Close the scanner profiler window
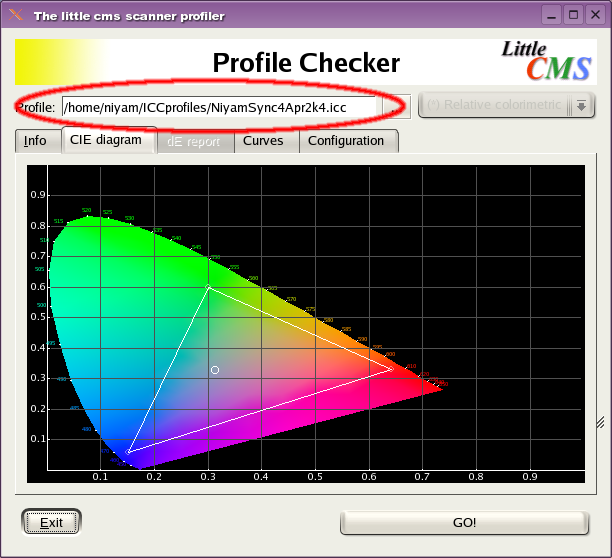612x558 pixels. (x=595, y=15)
